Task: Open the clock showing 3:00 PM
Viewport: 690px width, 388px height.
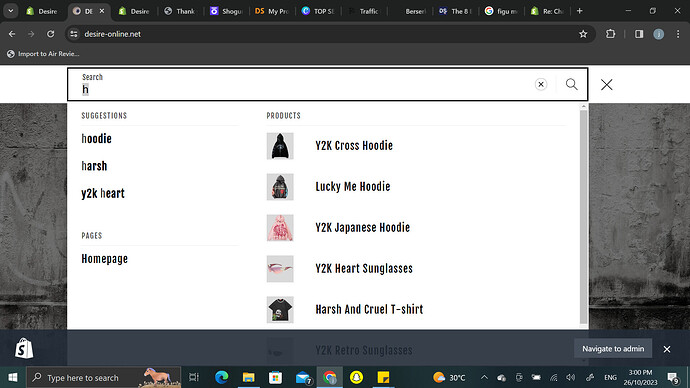Action: (640, 377)
